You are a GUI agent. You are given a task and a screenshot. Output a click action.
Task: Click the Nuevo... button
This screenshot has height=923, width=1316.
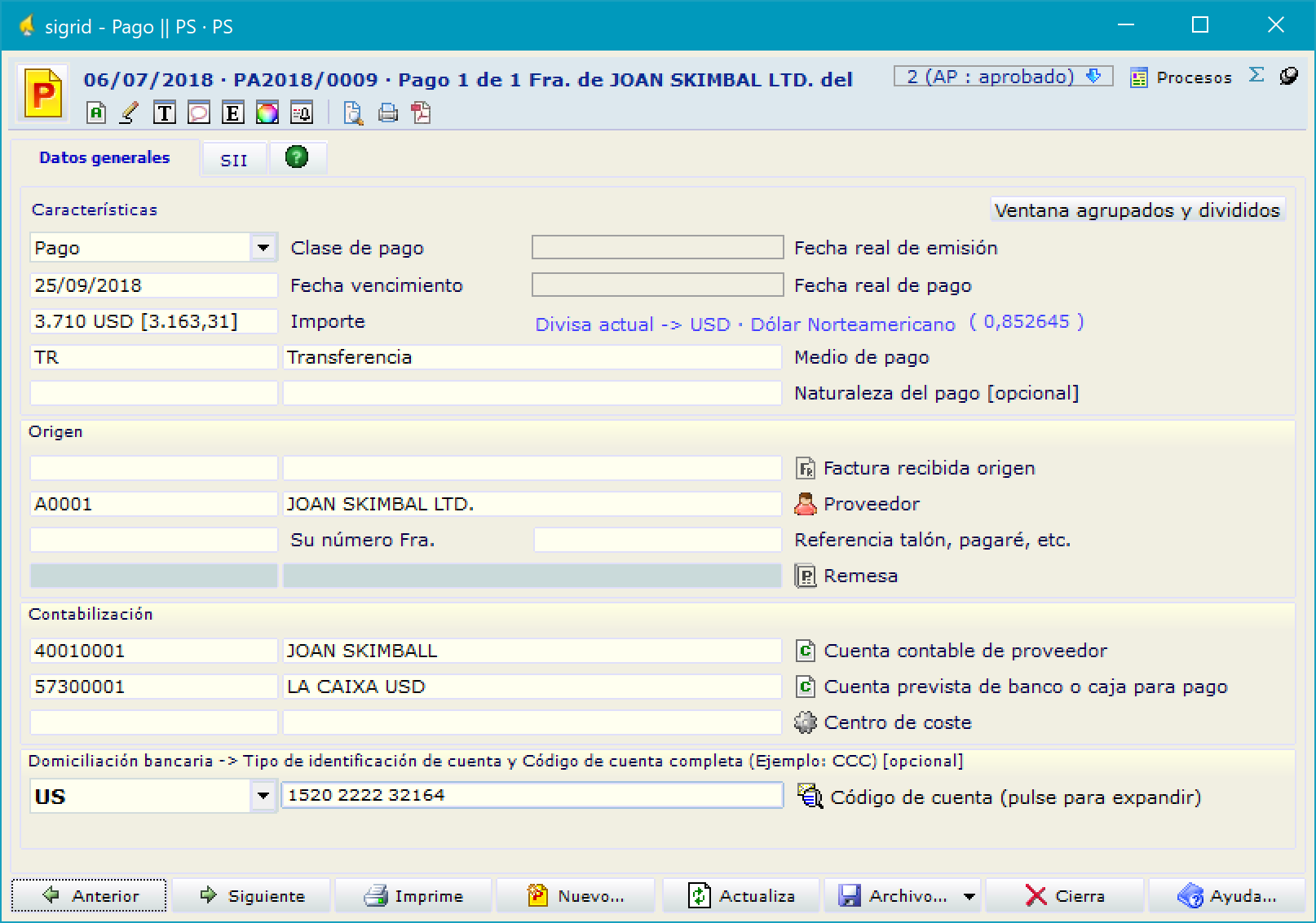(576, 895)
